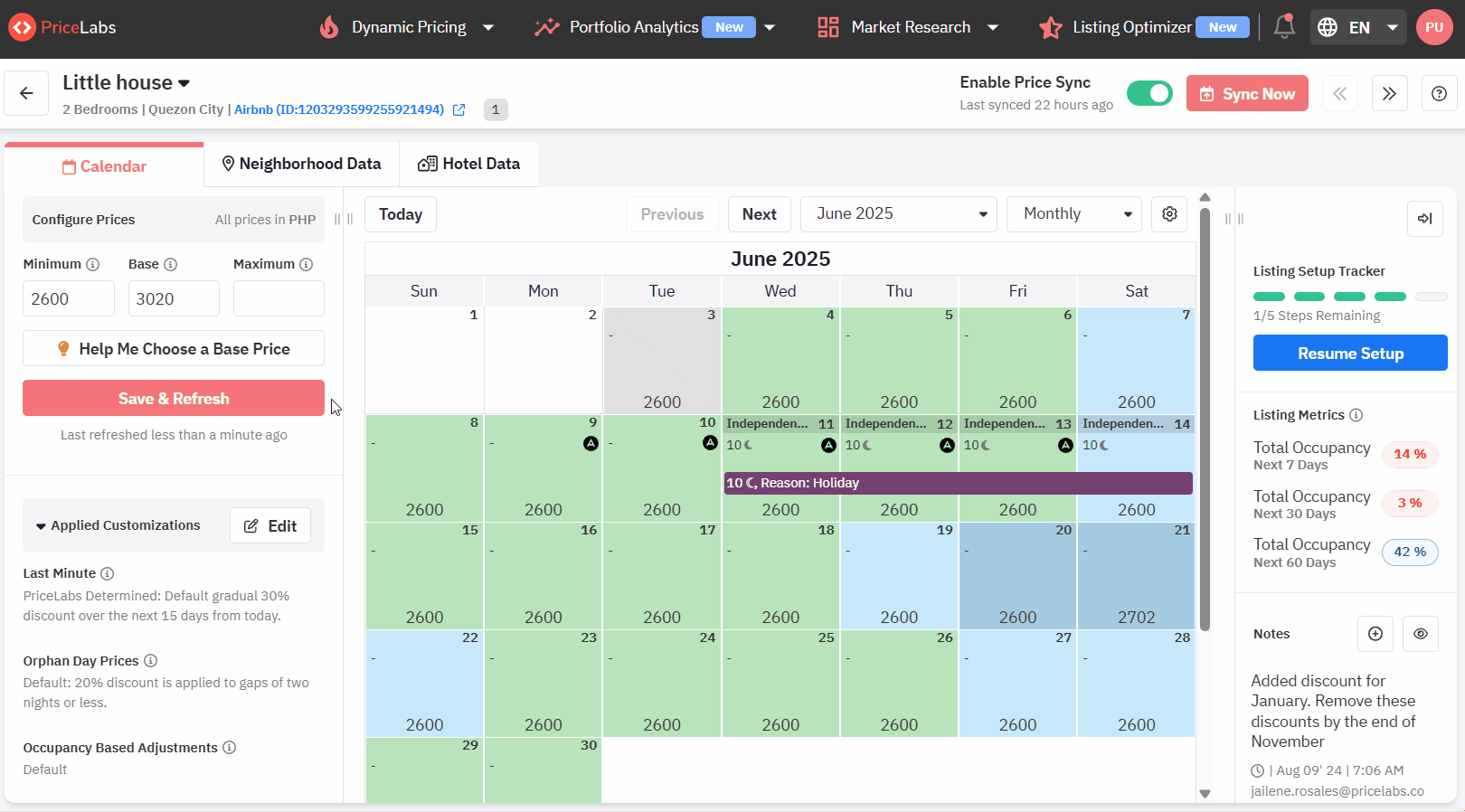The image size is (1465, 812).
Task: Select June 28 calendar cell
Action: click(x=1136, y=683)
